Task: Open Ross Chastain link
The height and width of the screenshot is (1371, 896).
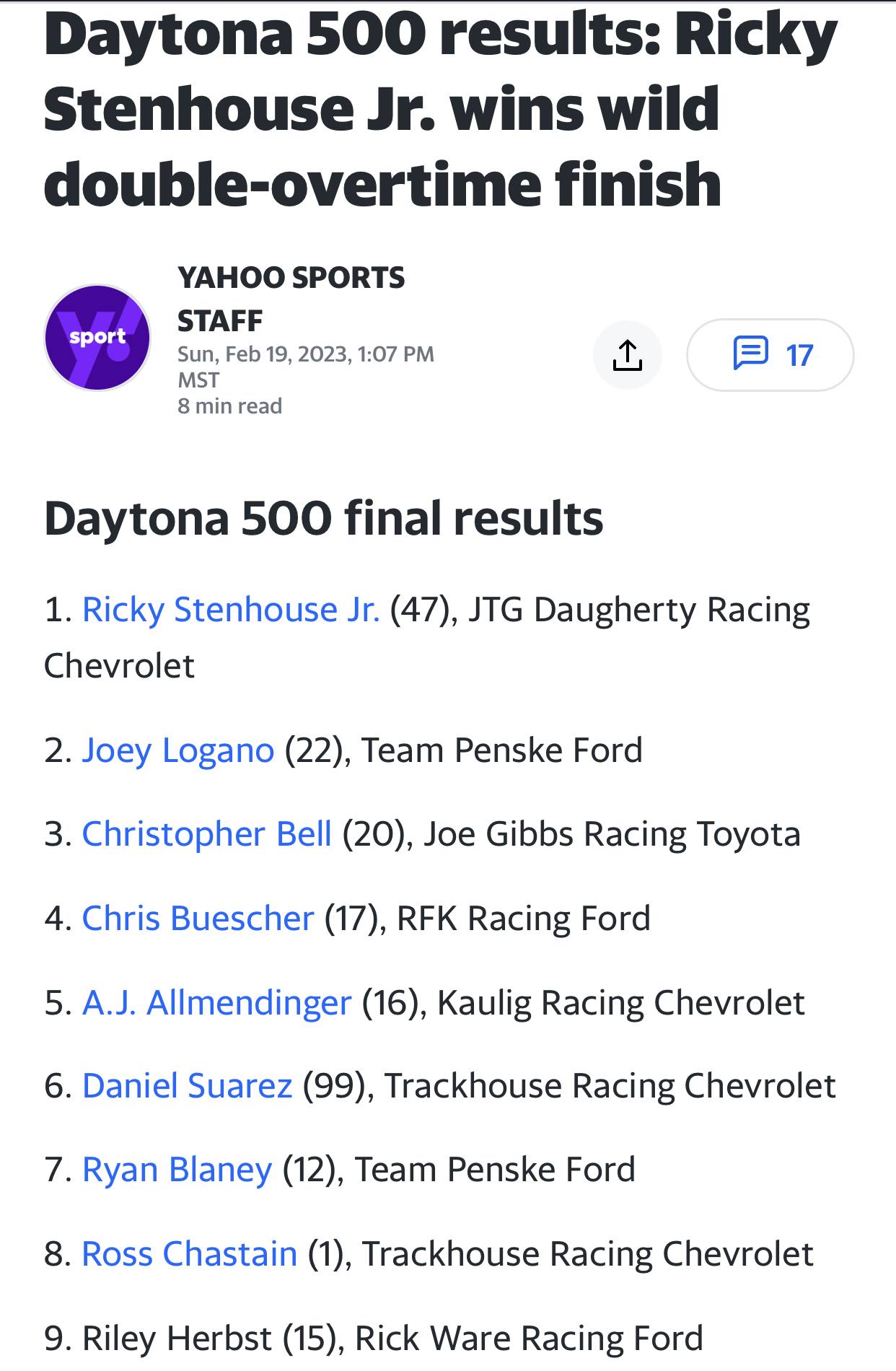Action: coord(190,1254)
